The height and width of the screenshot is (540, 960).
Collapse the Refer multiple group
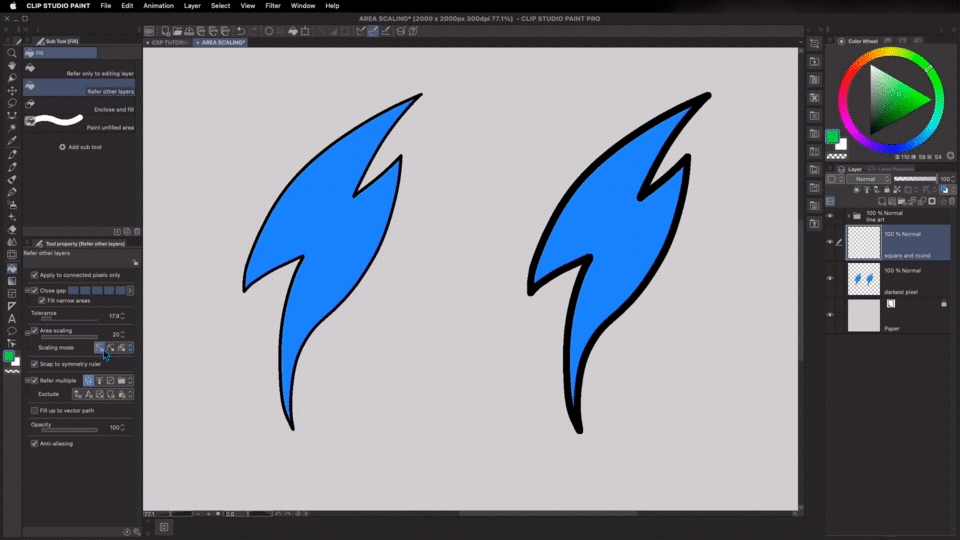(28, 381)
